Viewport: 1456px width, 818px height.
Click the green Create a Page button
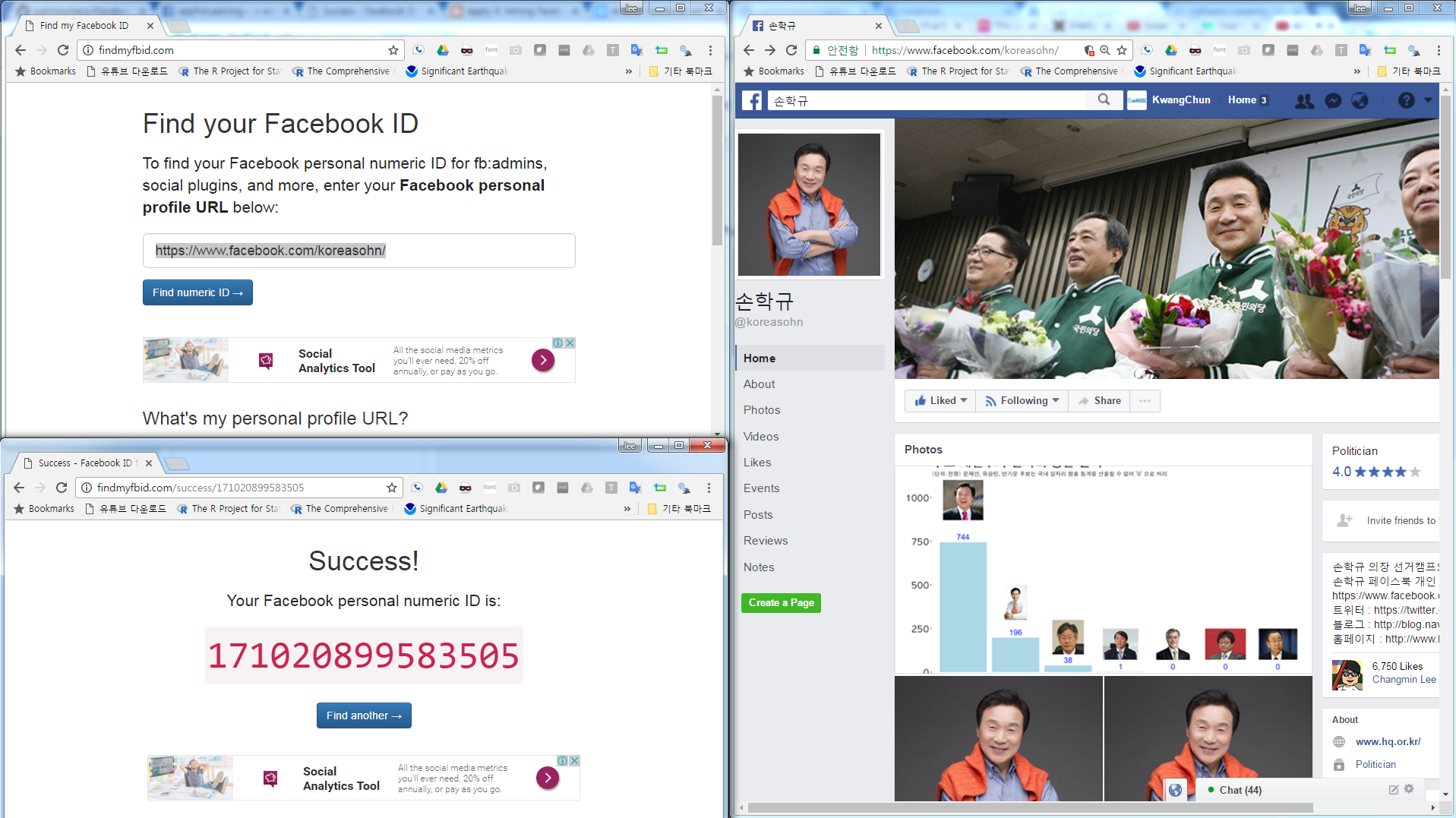781,603
